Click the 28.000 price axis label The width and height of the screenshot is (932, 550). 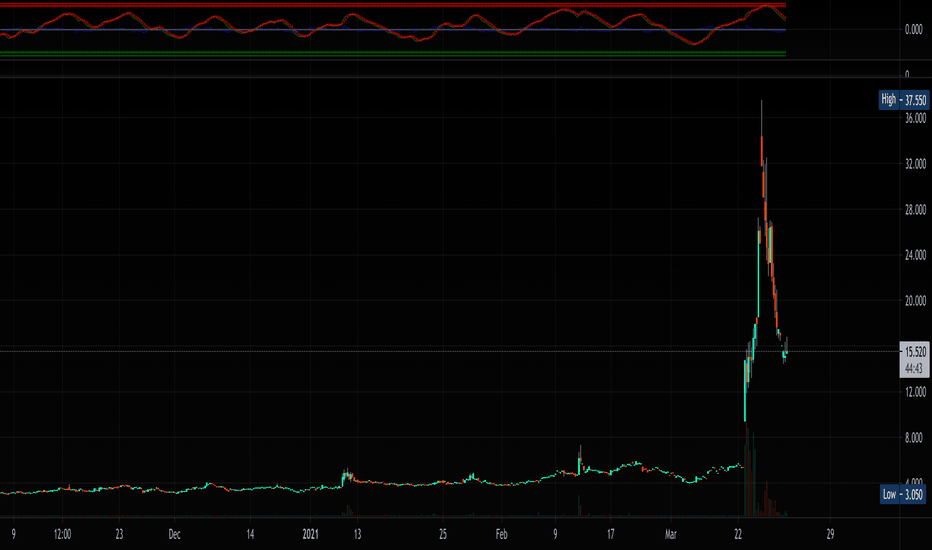pyautogui.click(x=915, y=209)
